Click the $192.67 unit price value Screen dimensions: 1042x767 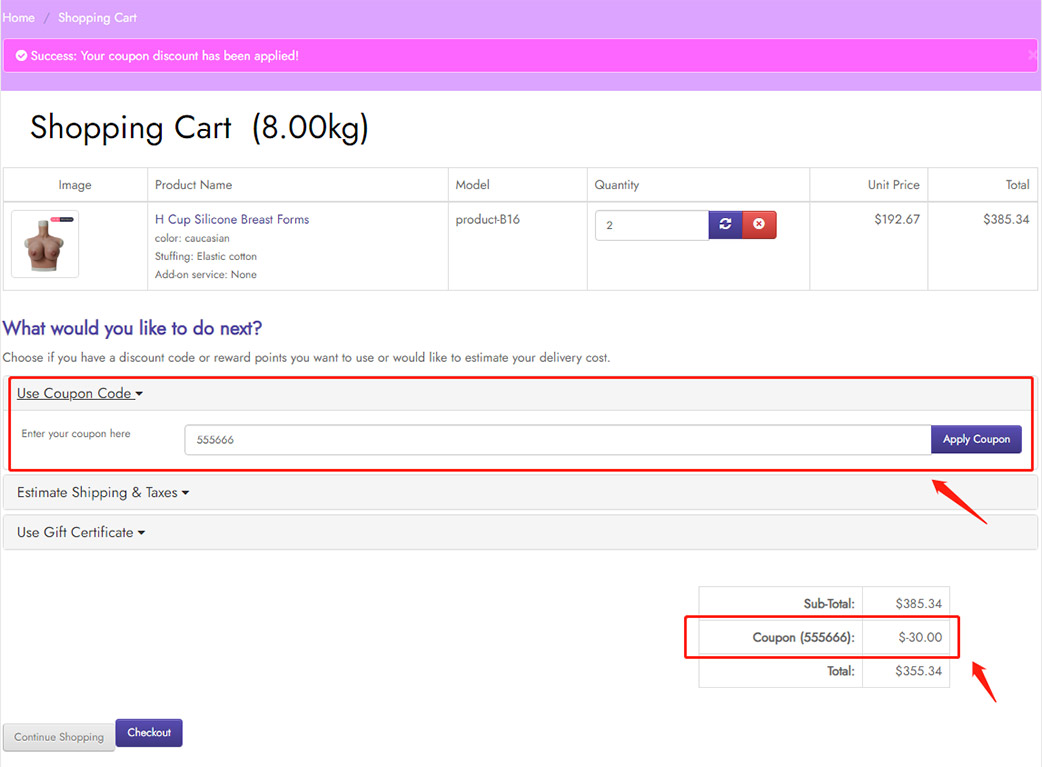click(896, 220)
